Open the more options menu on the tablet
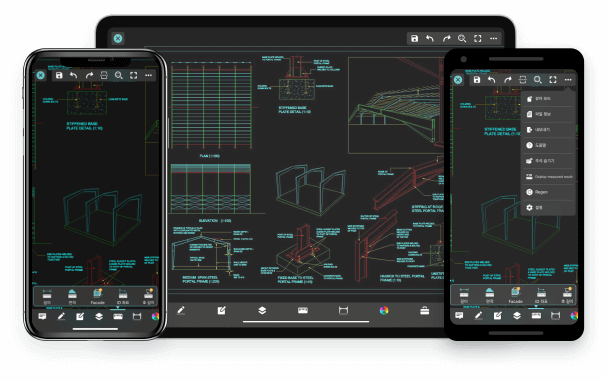607x381 pixels. 493,38
